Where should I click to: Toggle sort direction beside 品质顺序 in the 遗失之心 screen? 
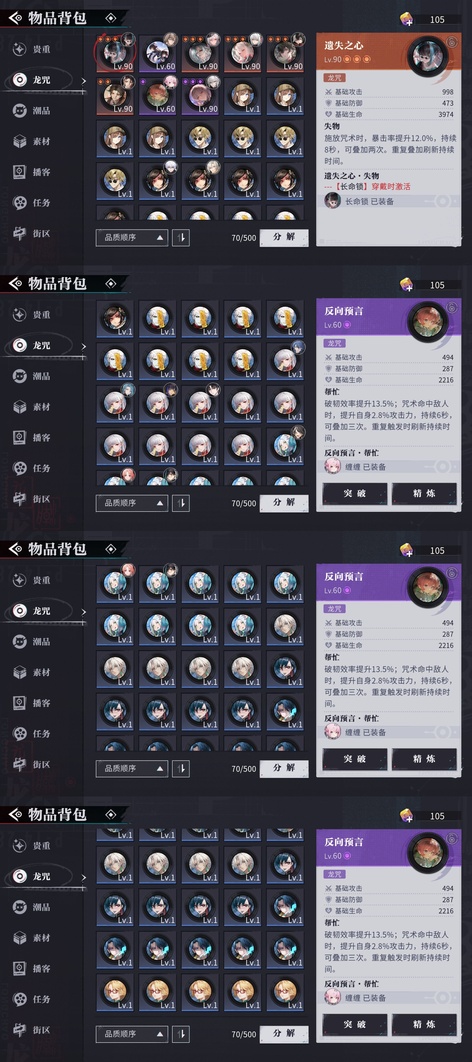(x=181, y=238)
